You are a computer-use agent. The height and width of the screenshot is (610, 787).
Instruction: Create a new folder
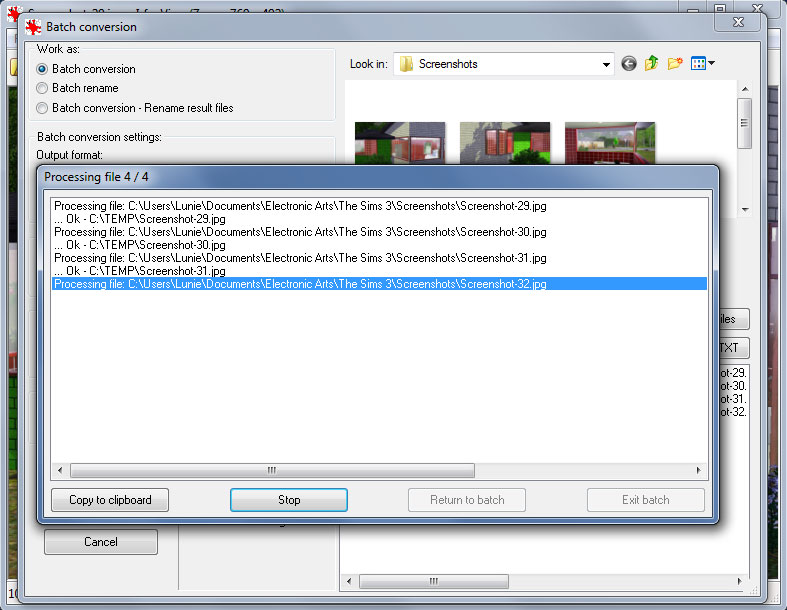click(x=676, y=64)
